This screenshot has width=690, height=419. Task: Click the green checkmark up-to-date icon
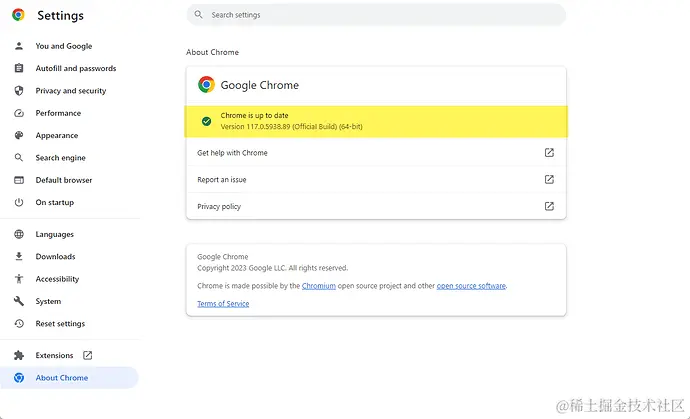[x=206, y=121]
